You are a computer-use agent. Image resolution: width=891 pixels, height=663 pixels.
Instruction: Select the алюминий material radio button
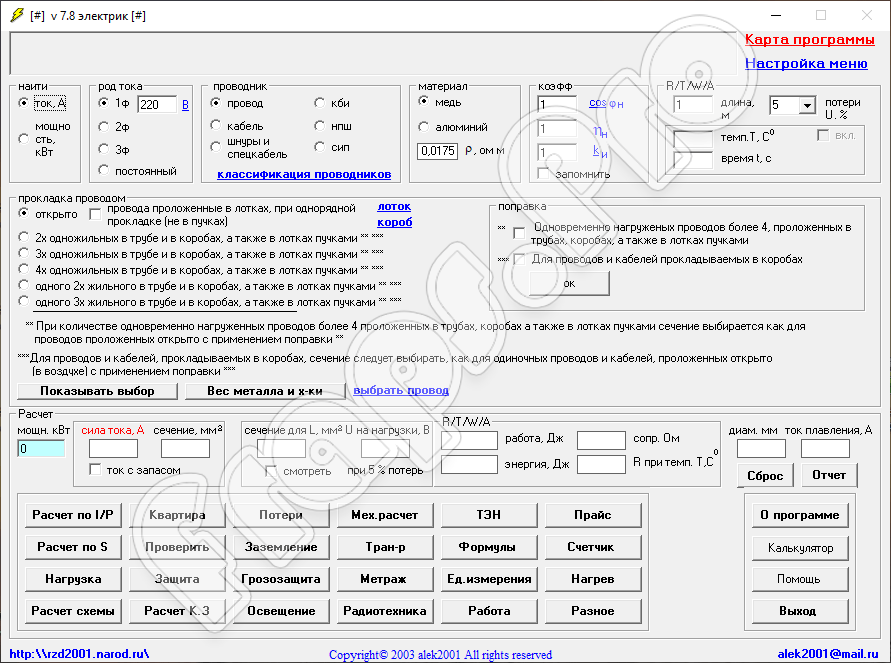pyautogui.click(x=424, y=127)
